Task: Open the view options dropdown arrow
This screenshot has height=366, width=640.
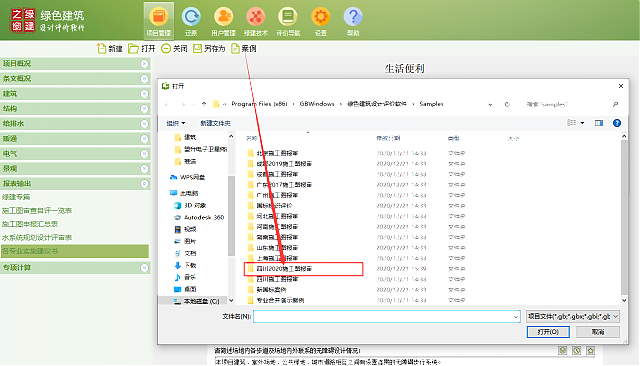Action: [x=582, y=123]
